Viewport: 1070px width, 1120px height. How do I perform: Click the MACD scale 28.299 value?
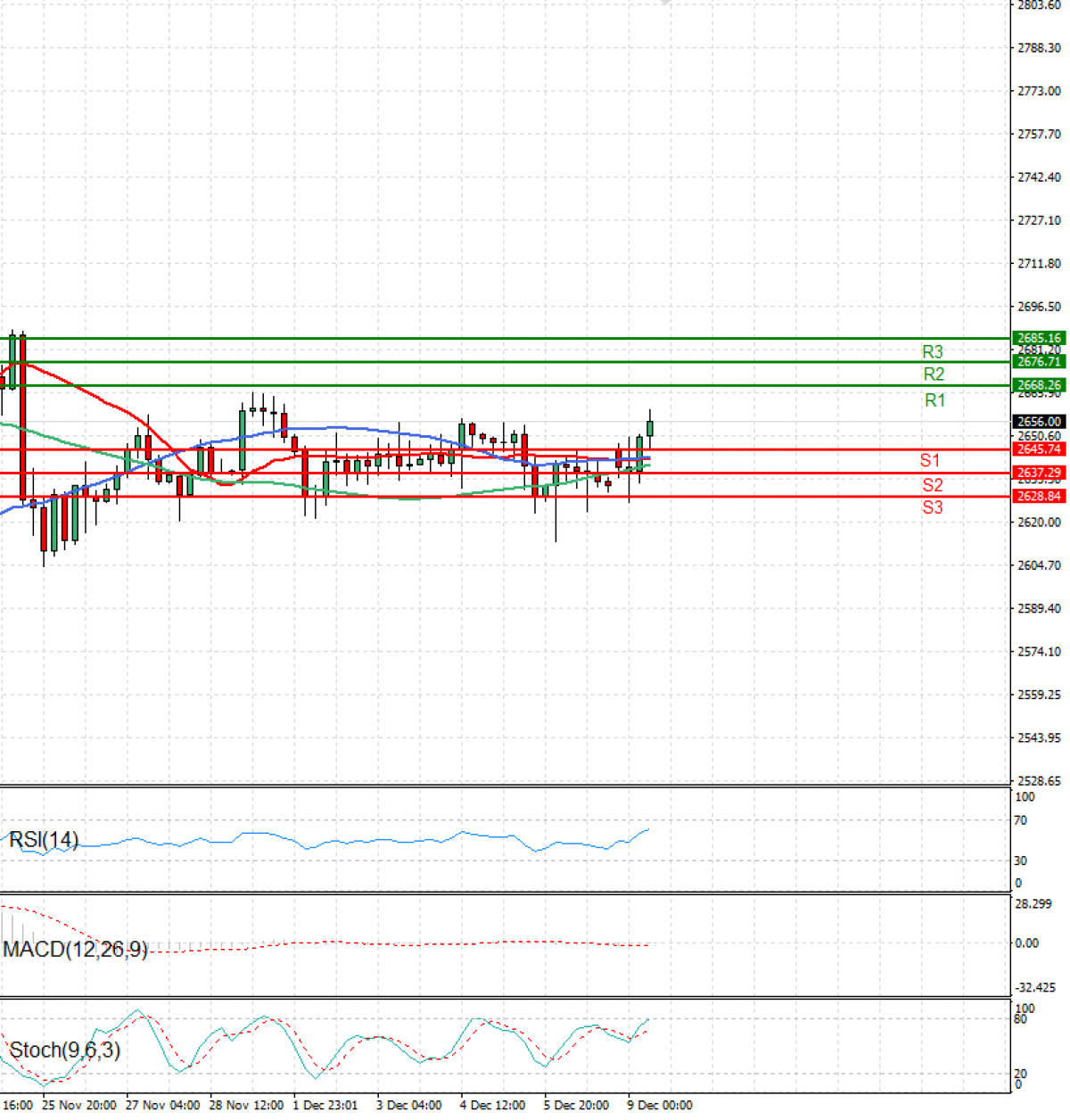1034,904
